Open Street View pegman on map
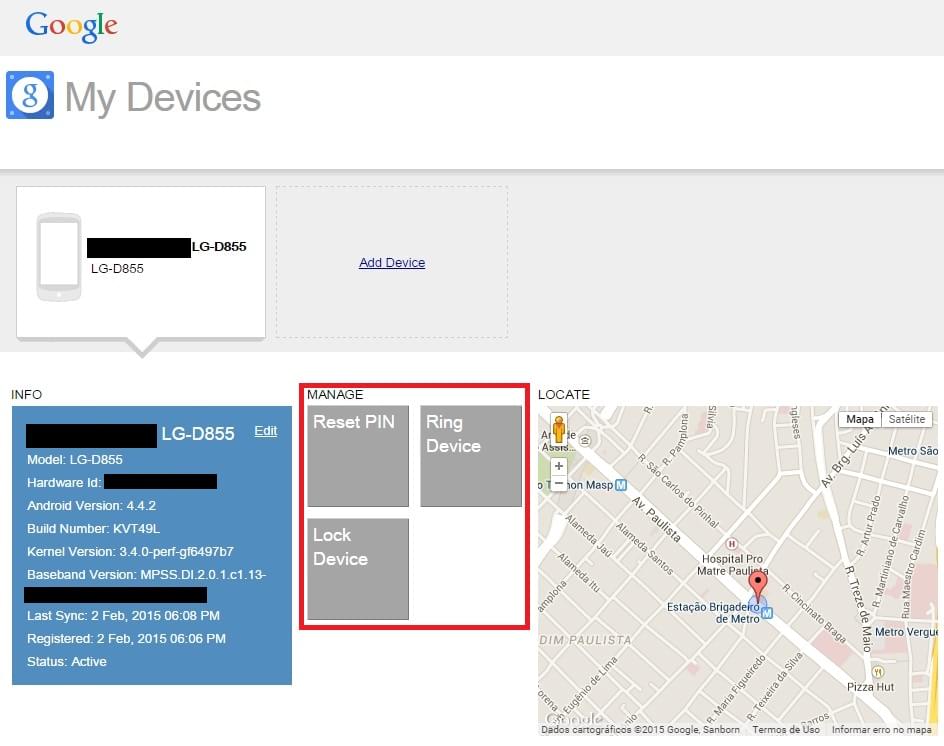Image resolution: width=944 pixels, height=746 pixels. tap(559, 431)
